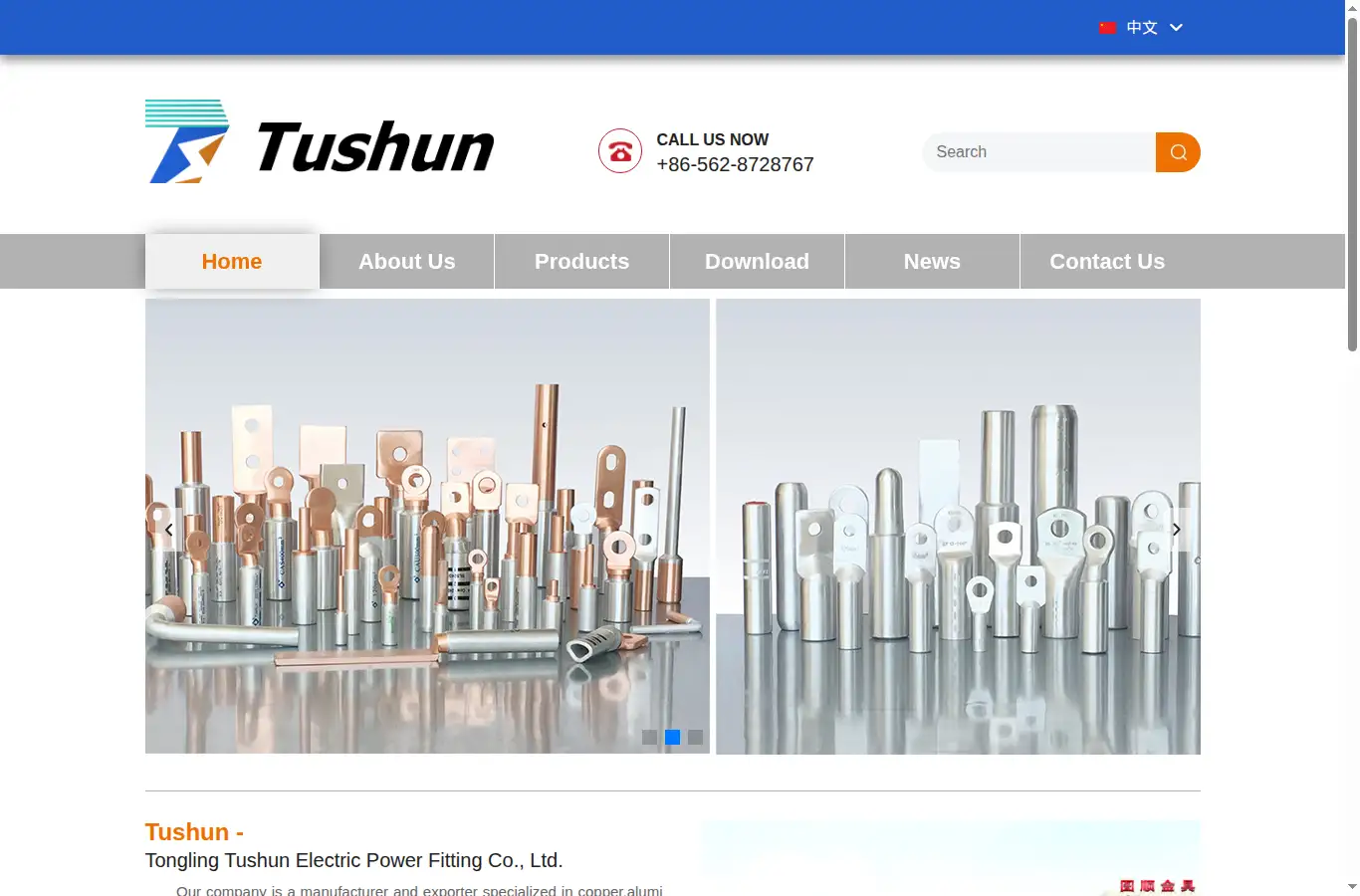Show next slide with right arrow

1177,530
